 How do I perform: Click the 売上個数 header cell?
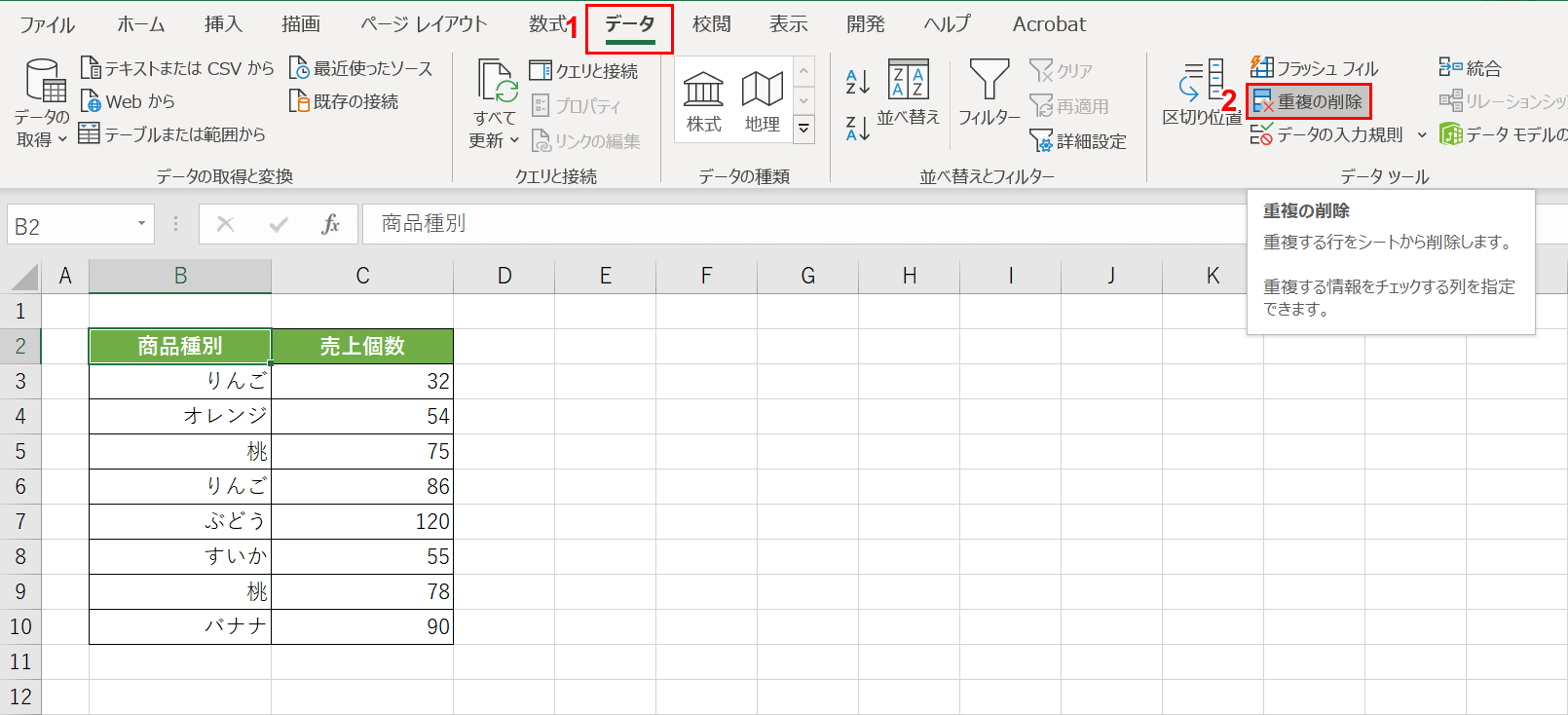pyautogui.click(x=362, y=346)
